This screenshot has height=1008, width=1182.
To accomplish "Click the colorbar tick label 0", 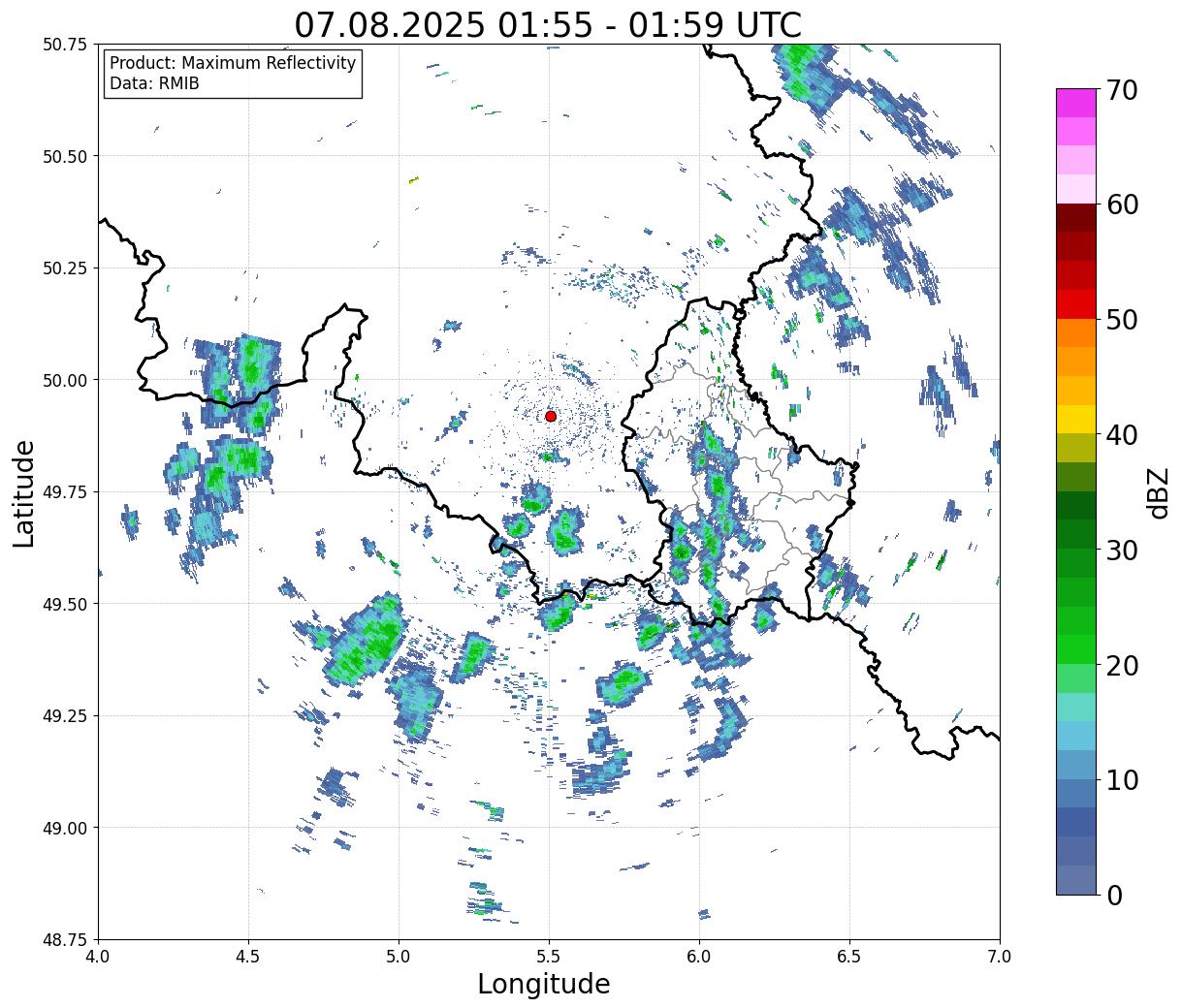I will pos(1114,895).
